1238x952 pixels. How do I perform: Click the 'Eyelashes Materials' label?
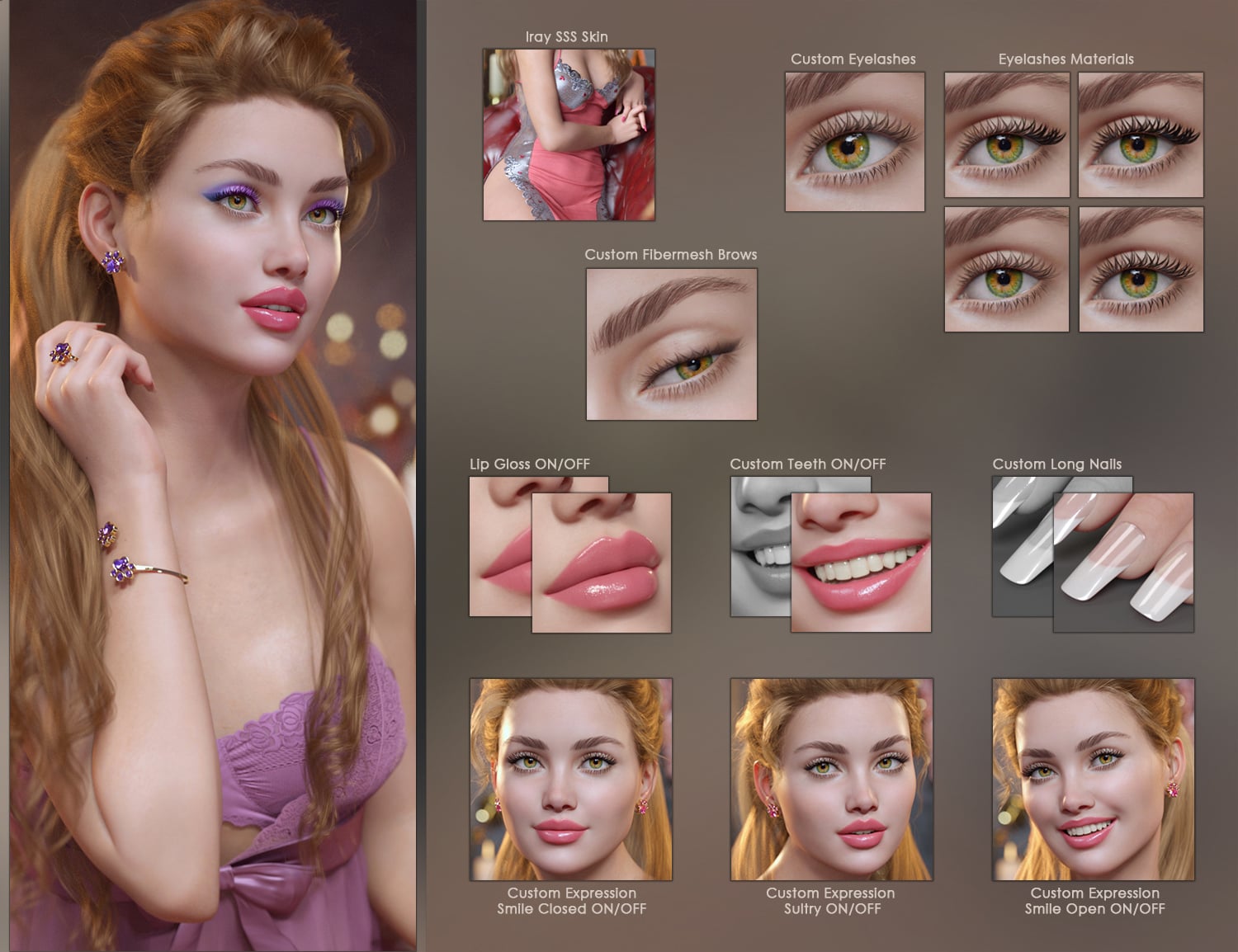pos(1066,59)
